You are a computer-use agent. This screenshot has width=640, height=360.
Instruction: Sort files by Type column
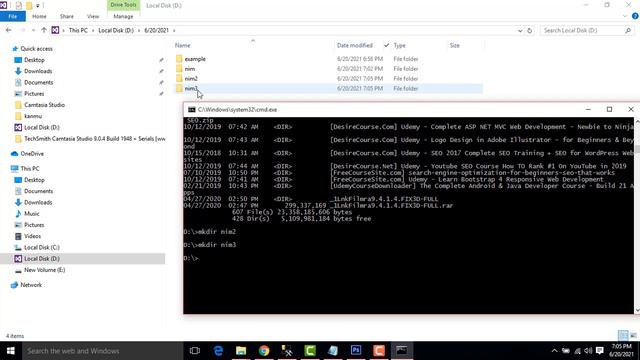pos(400,45)
